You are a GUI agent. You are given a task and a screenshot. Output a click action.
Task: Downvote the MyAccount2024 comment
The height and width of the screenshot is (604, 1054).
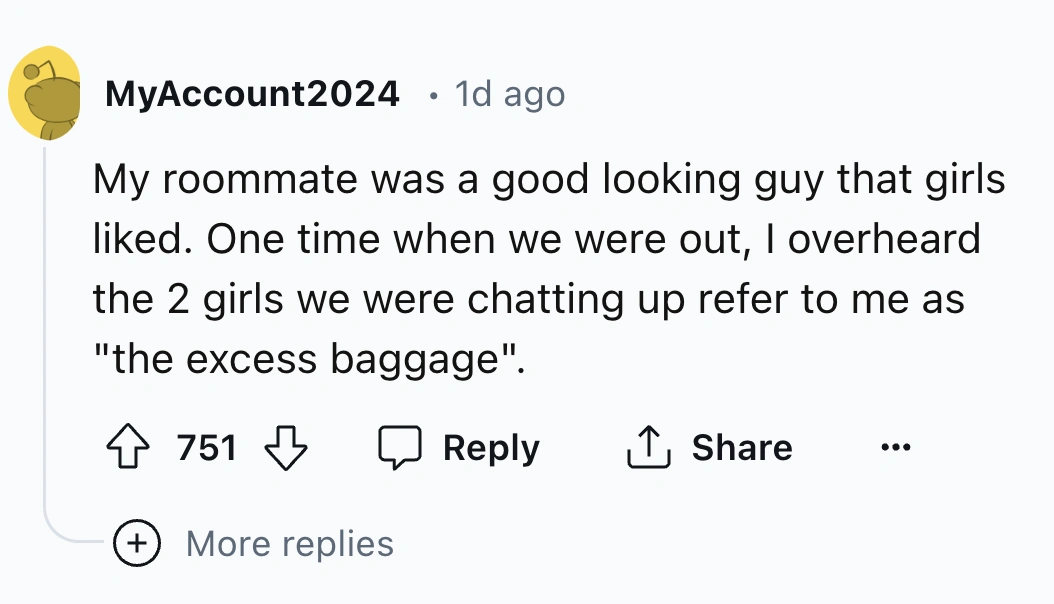click(285, 448)
